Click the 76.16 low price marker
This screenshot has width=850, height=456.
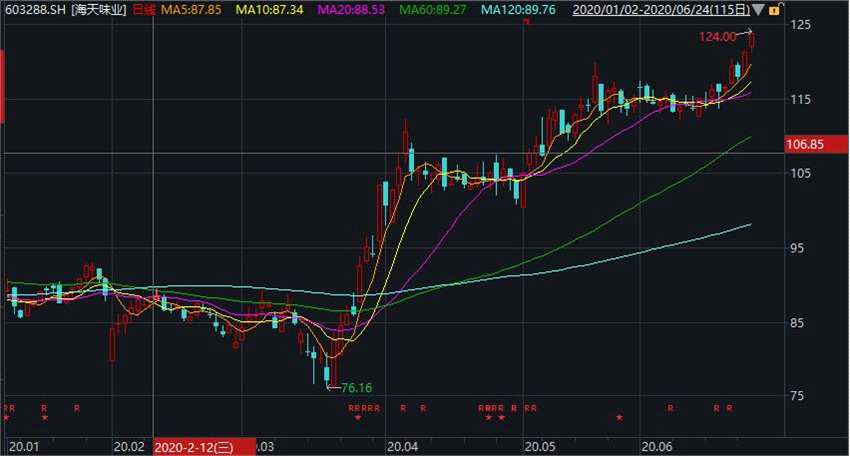click(357, 388)
